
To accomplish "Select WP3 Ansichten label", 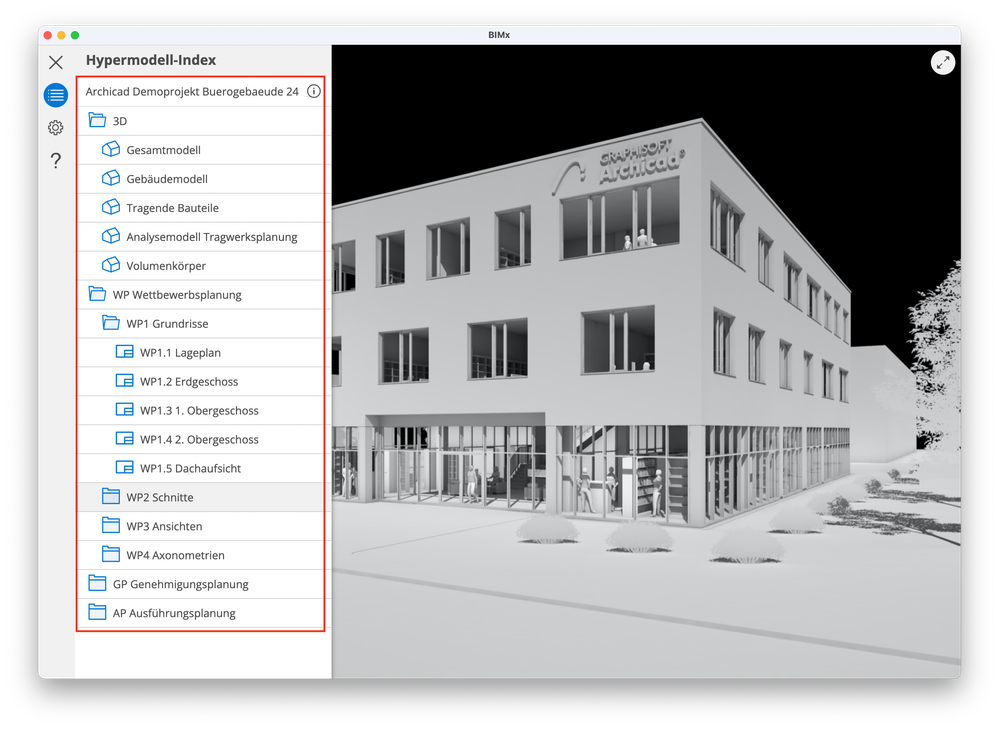I will coord(164,526).
